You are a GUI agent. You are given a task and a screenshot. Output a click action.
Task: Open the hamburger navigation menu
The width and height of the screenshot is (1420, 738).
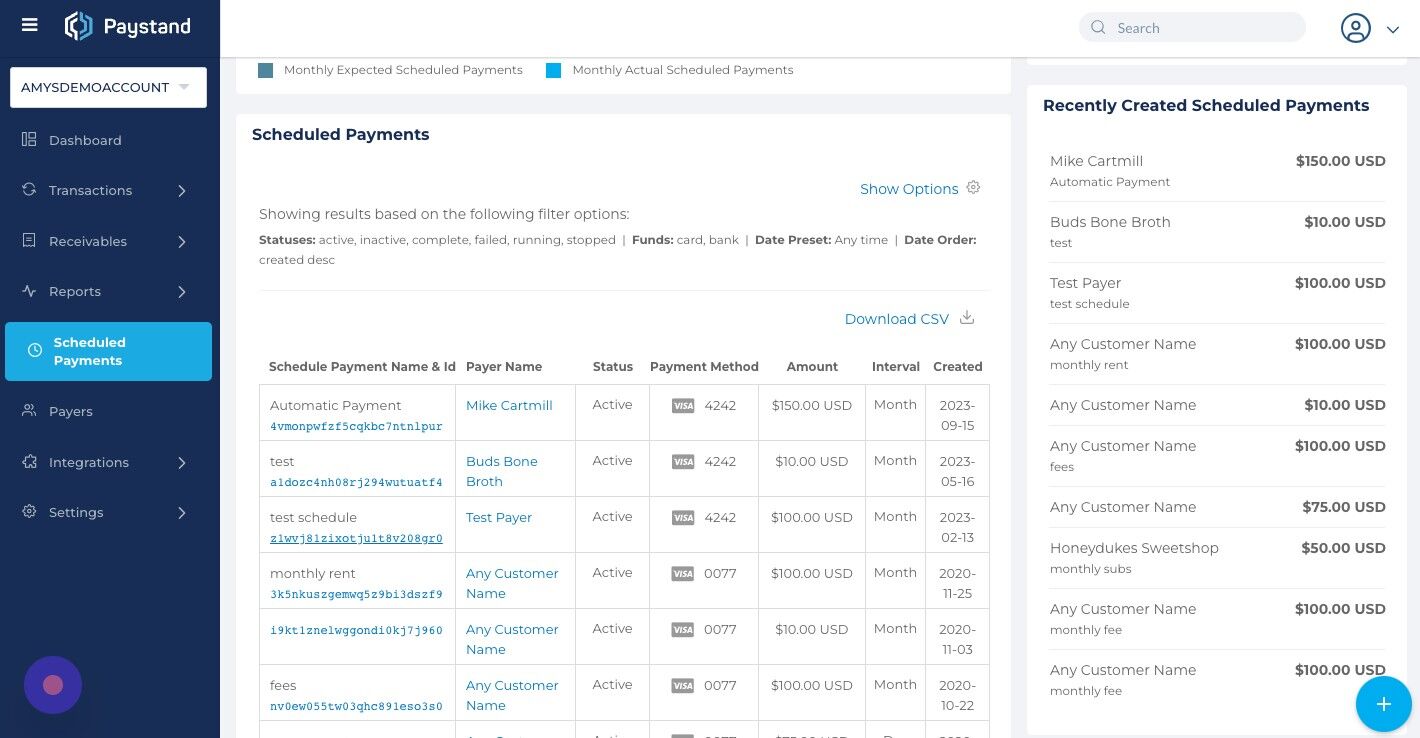[29, 25]
